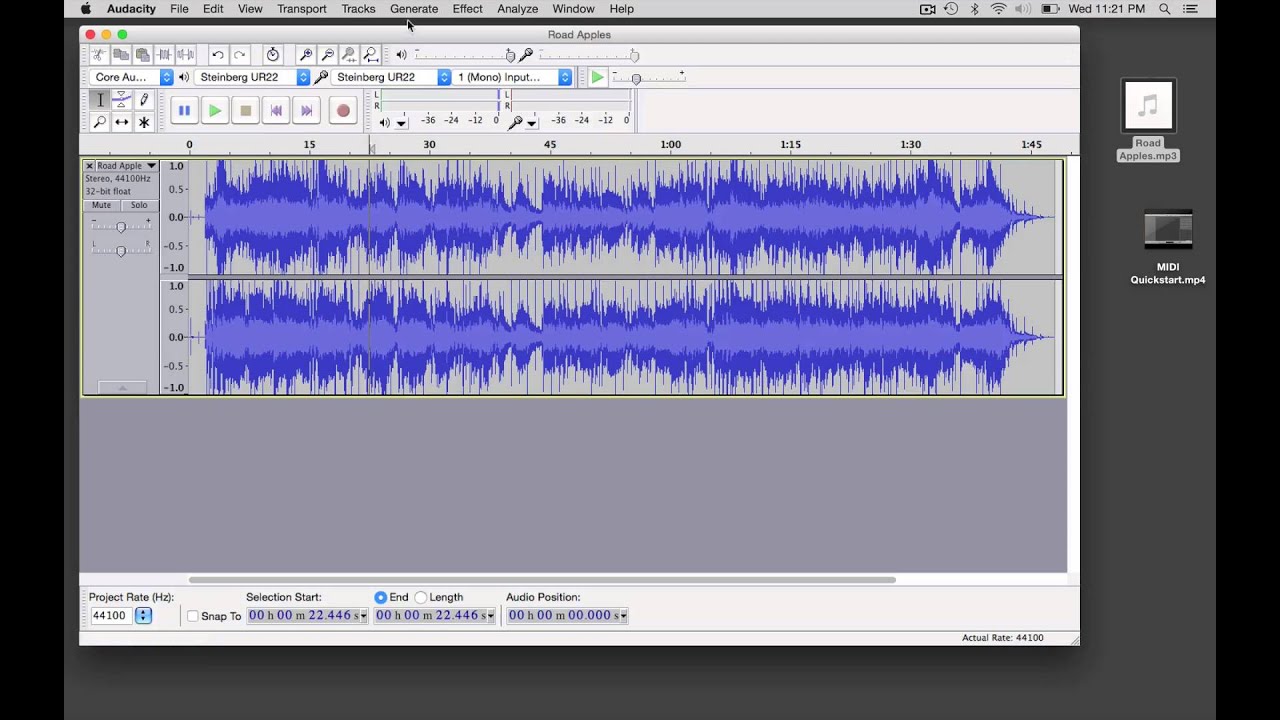
Task: Solo the Road Apple track
Action: point(139,205)
